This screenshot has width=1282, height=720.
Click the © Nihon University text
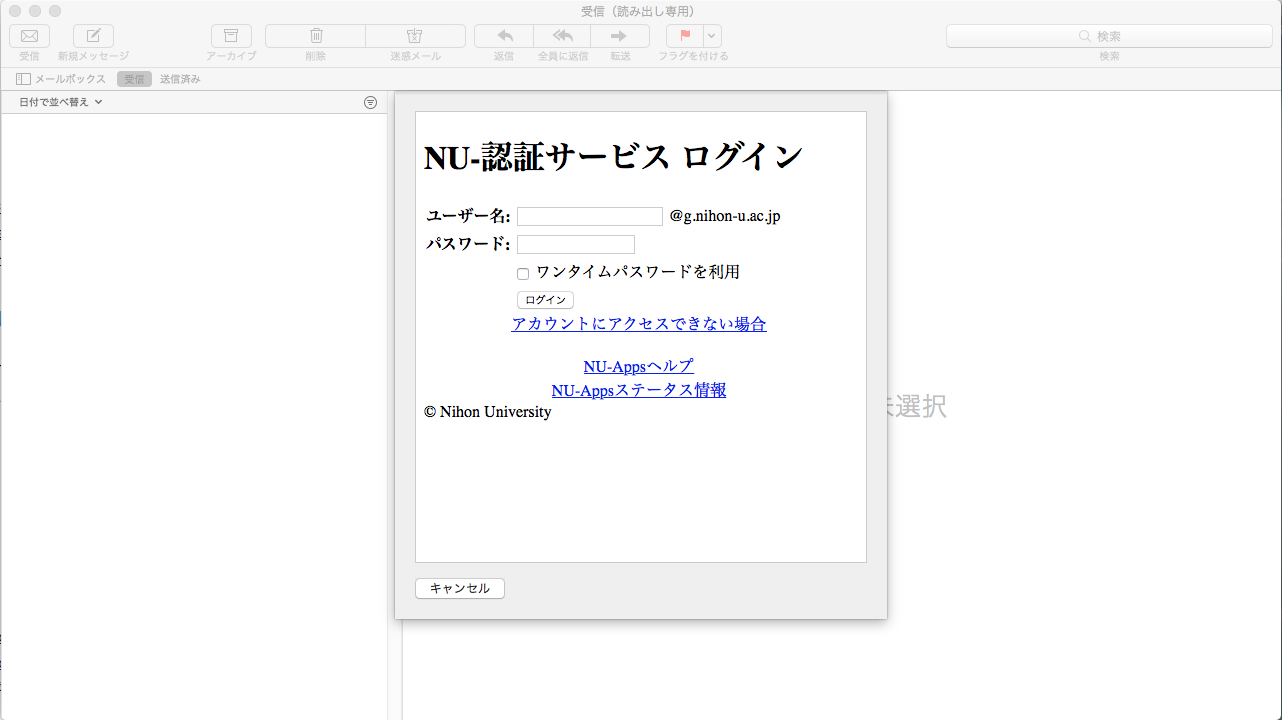(x=488, y=412)
